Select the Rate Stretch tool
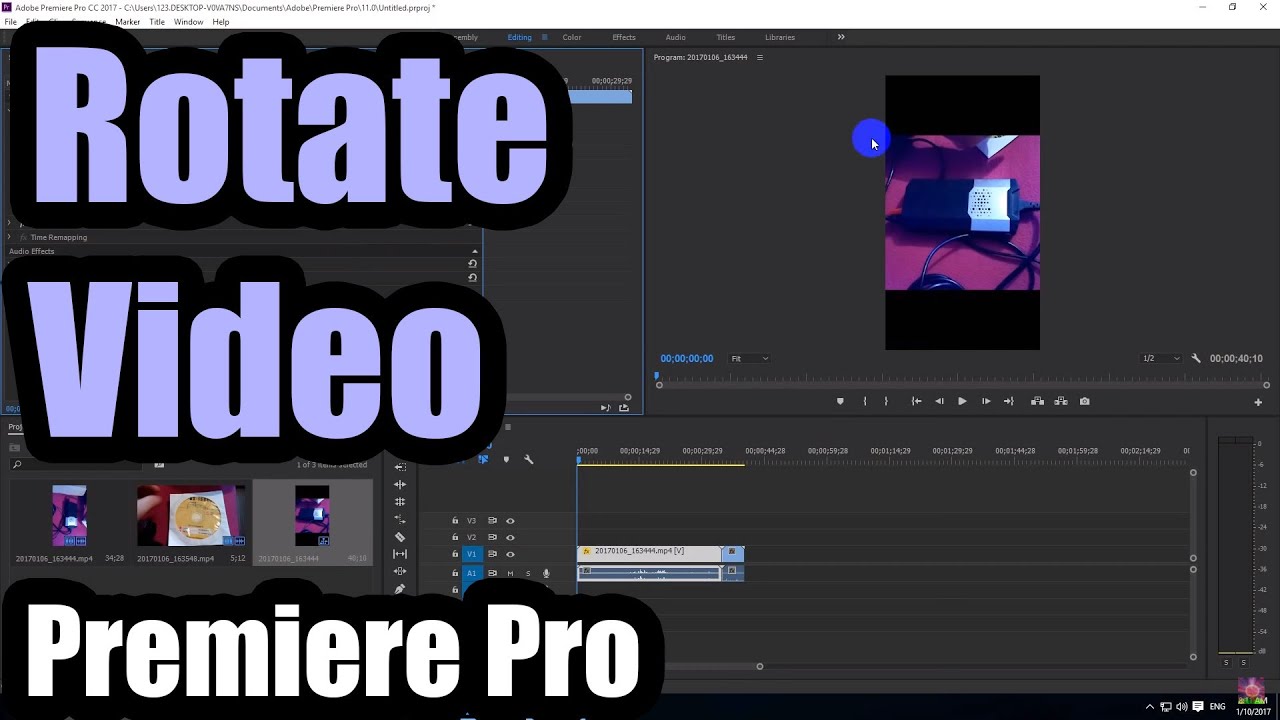 tap(400, 520)
